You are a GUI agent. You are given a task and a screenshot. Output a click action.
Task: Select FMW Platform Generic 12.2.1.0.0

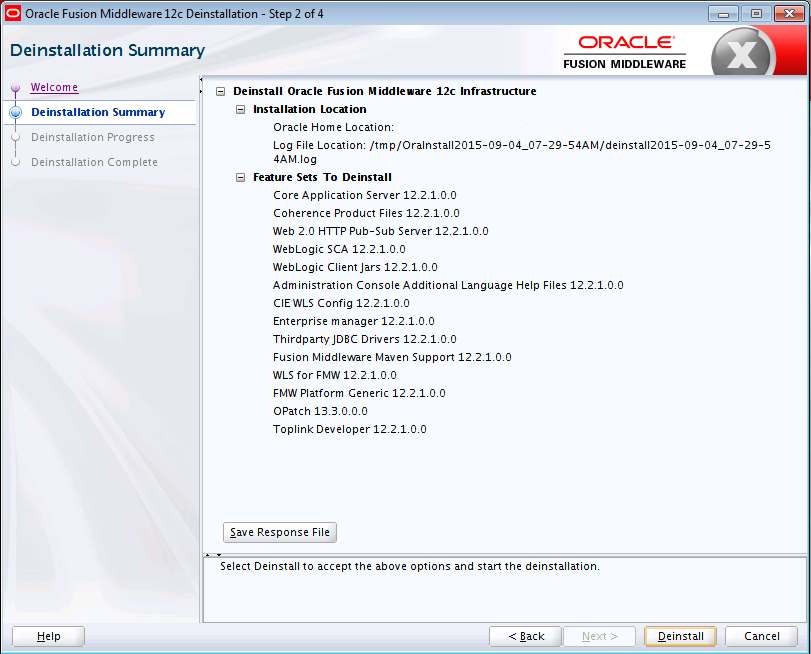(359, 393)
